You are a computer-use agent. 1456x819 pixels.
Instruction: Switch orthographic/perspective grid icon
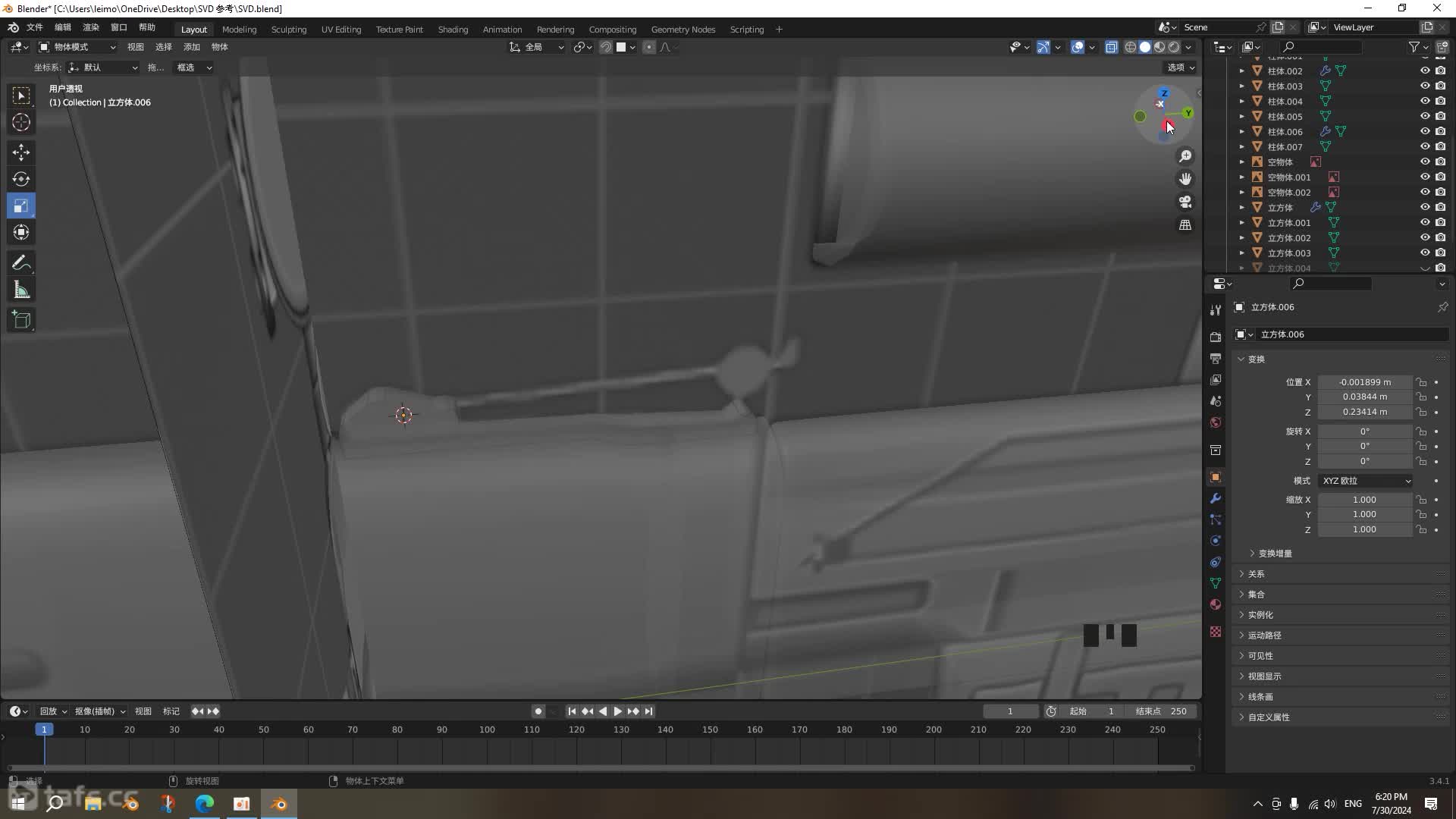[1185, 225]
